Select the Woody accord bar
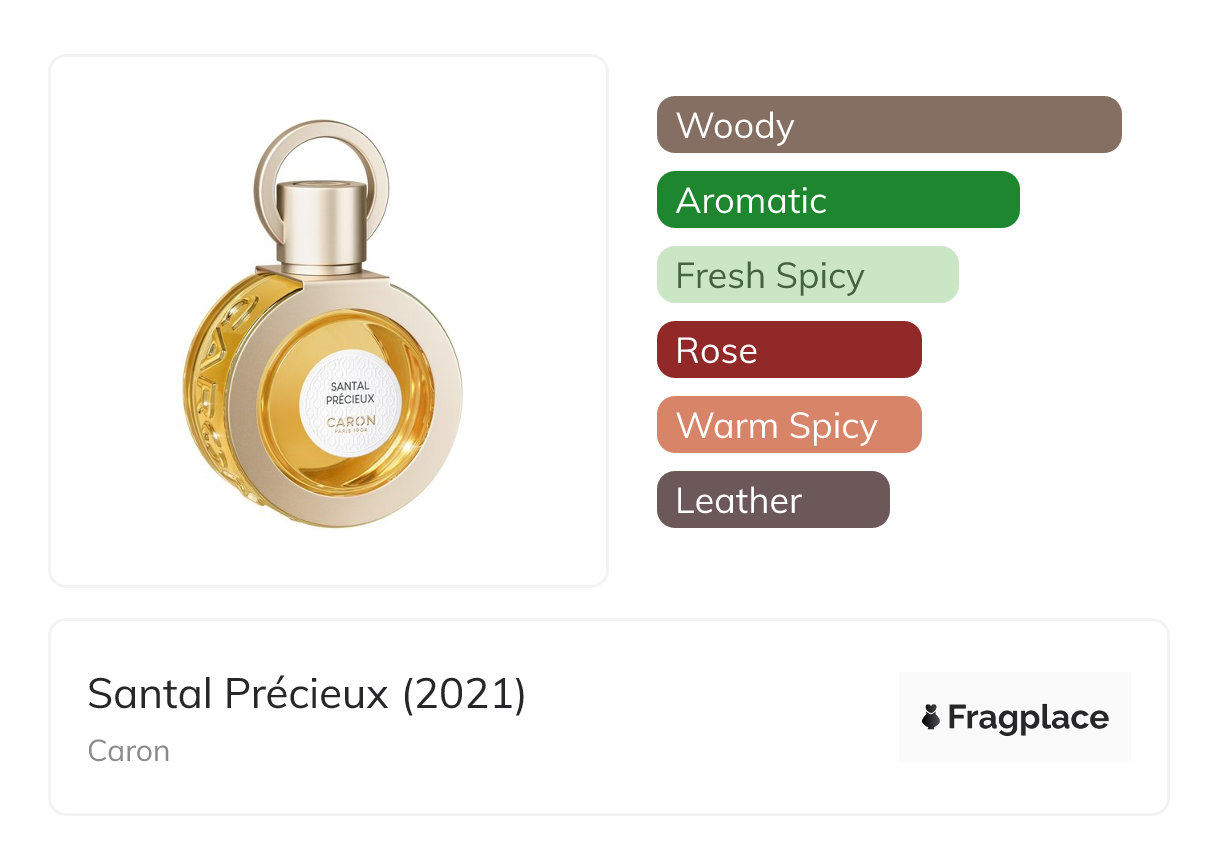1218x864 pixels. point(888,125)
